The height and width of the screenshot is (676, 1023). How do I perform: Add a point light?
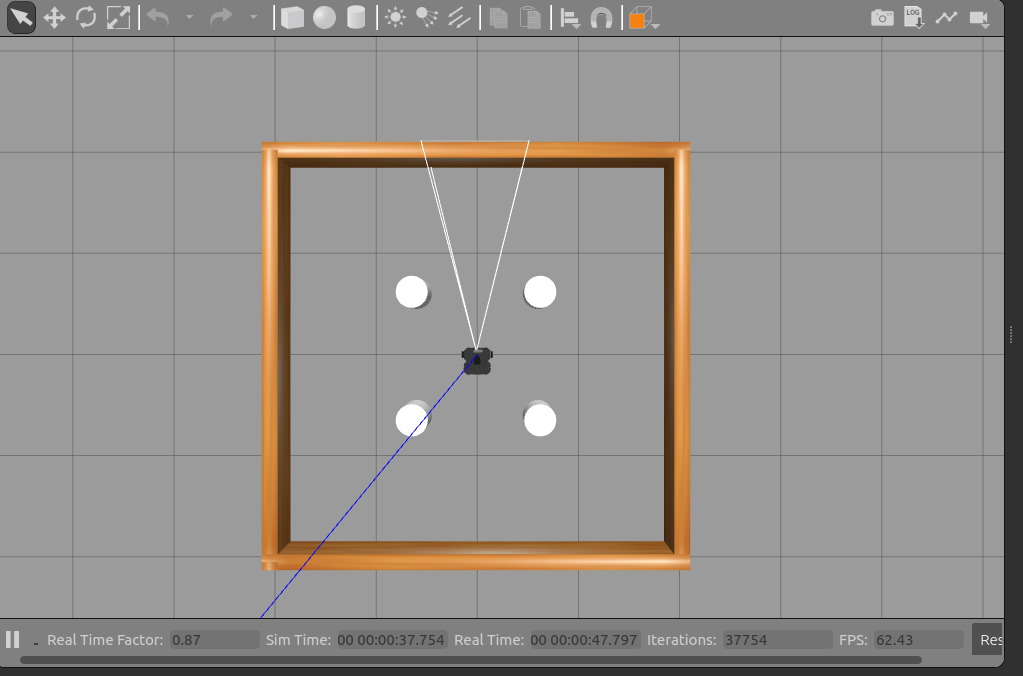(x=396, y=18)
